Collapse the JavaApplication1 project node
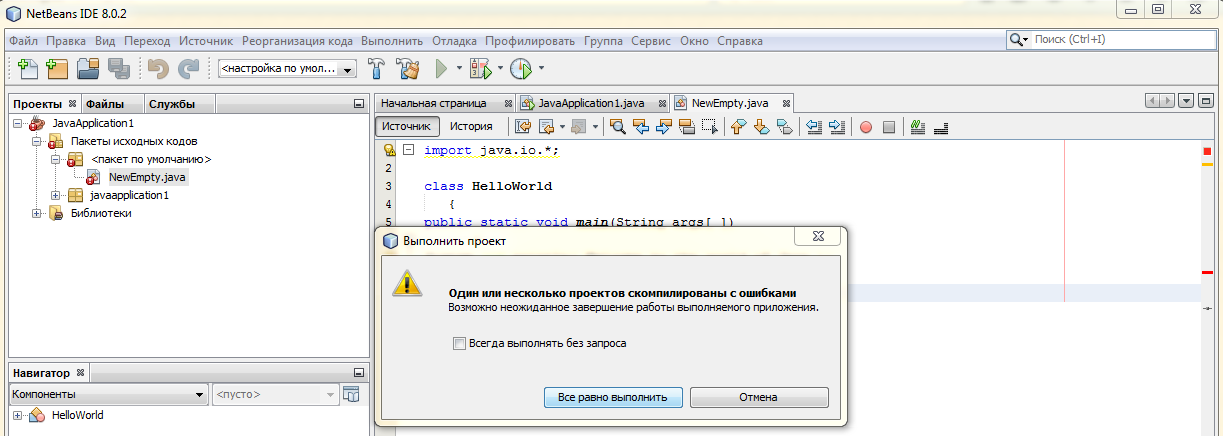The width and height of the screenshot is (1223, 436). pyautogui.click(x=18, y=123)
